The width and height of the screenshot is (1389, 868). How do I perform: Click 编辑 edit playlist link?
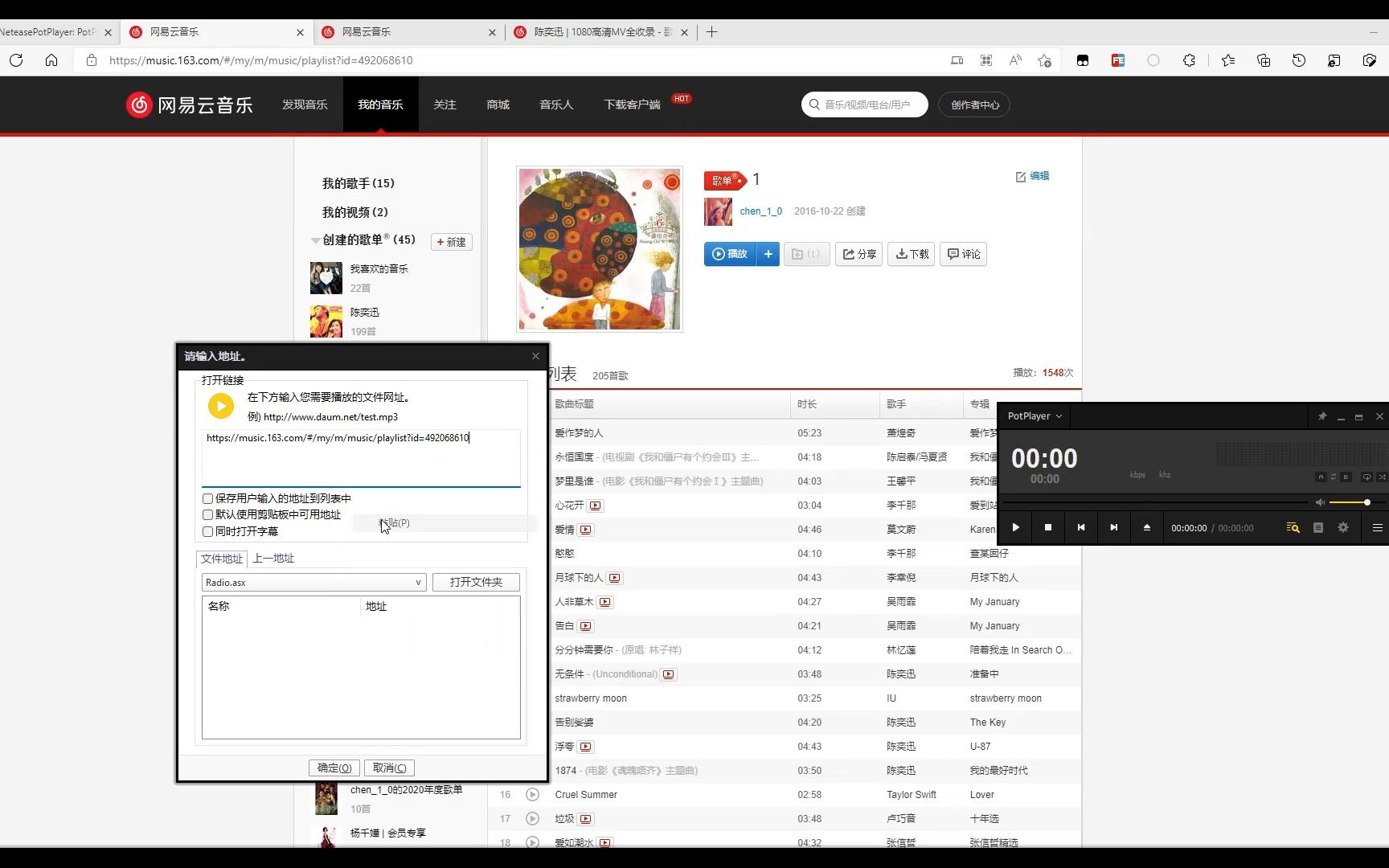1033,176
